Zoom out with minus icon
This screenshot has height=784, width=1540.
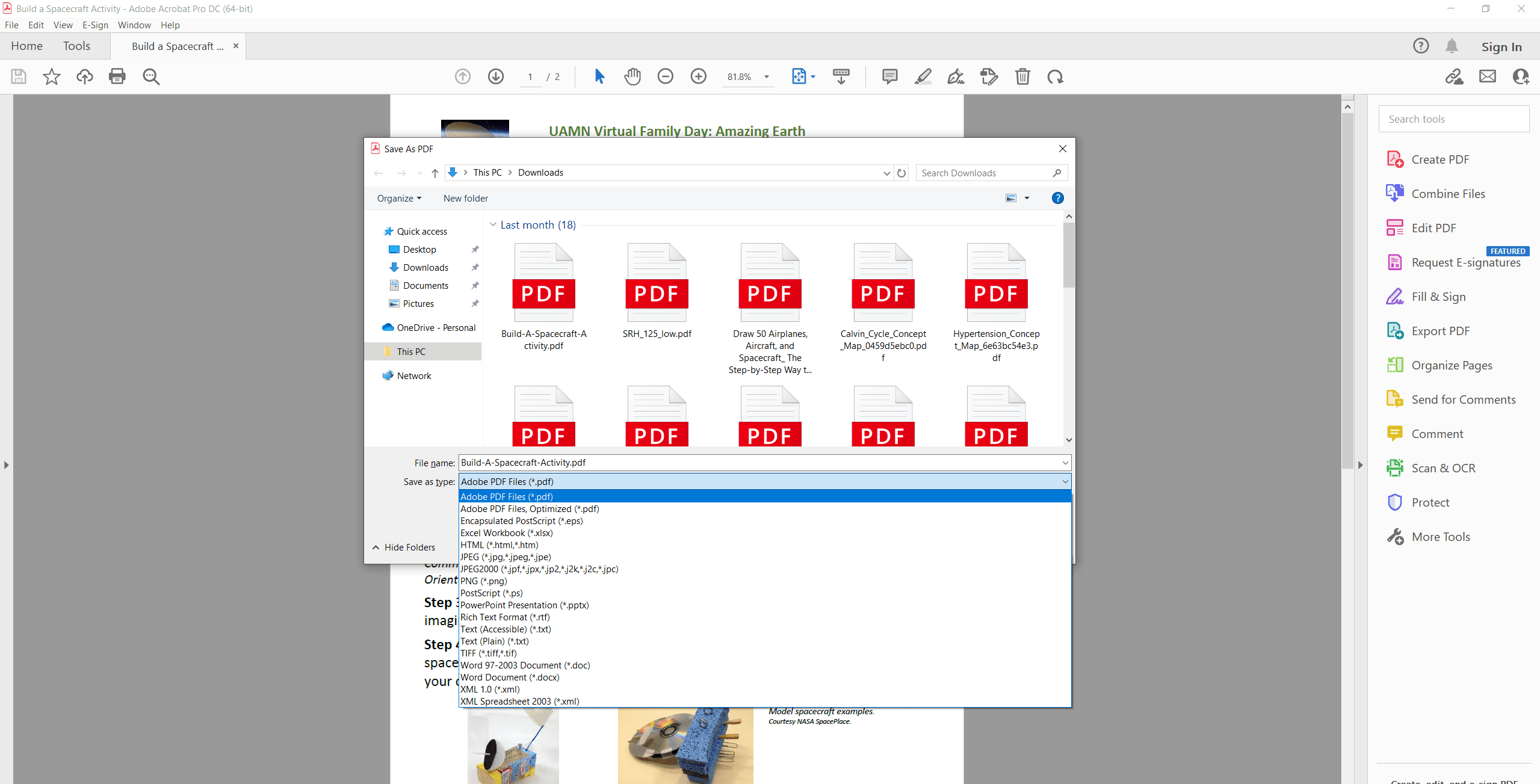[666, 76]
